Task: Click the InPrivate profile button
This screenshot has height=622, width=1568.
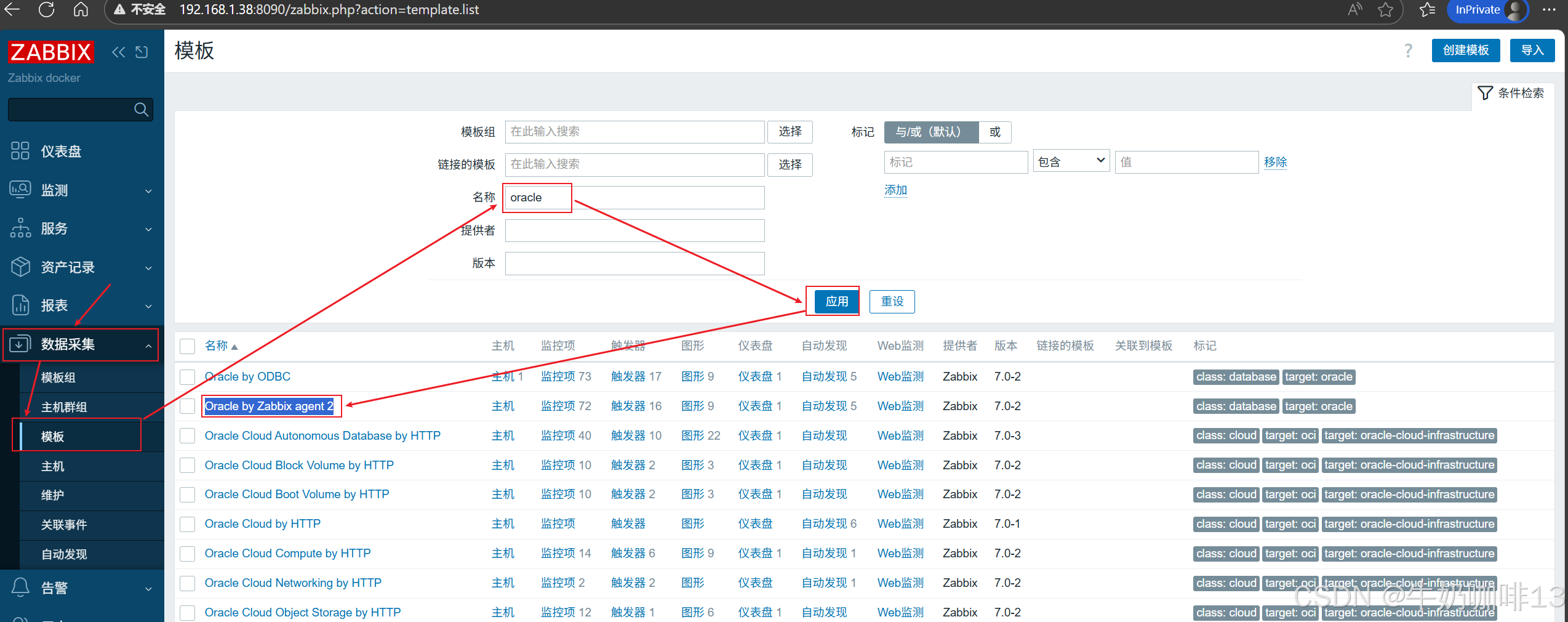Action: (x=1487, y=10)
